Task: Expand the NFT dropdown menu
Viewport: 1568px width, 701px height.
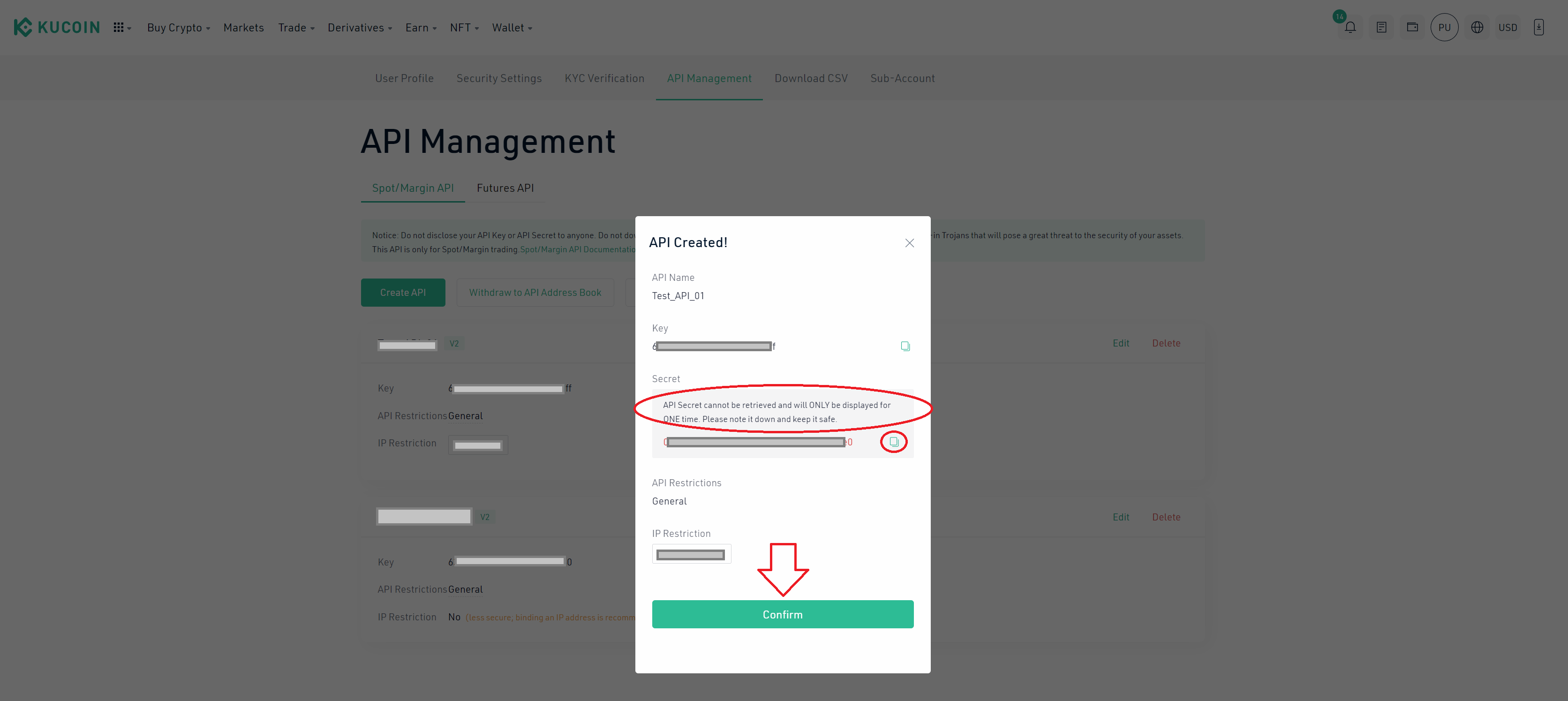Action: pyautogui.click(x=464, y=27)
